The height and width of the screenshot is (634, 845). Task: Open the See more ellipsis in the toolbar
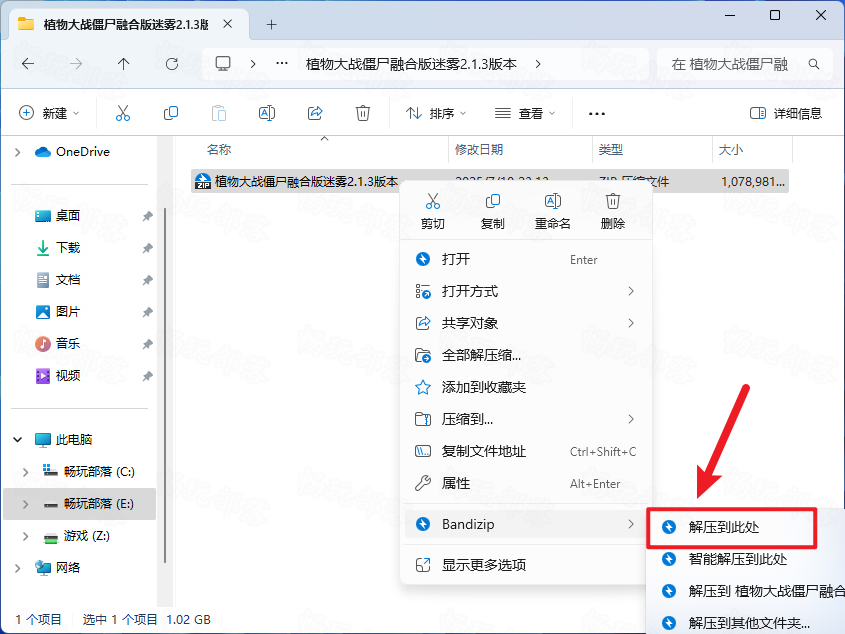click(x=597, y=114)
